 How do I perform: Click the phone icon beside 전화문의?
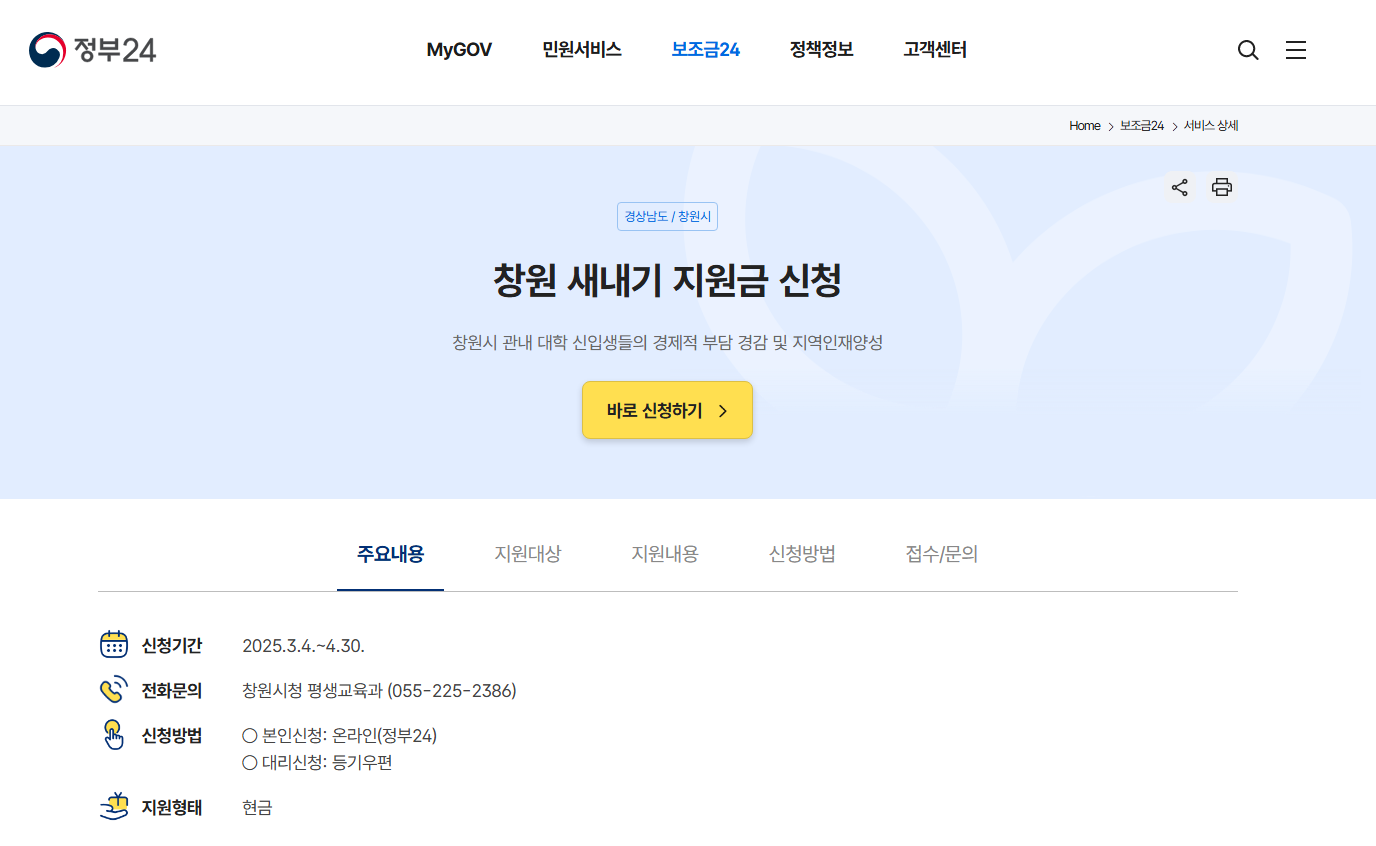pyautogui.click(x=113, y=690)
